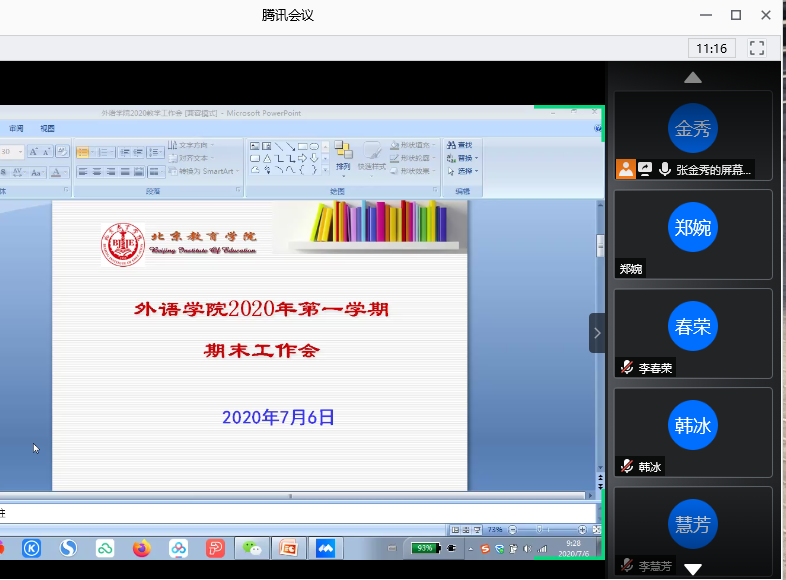Click the decrease font size button

pos(46,151)
